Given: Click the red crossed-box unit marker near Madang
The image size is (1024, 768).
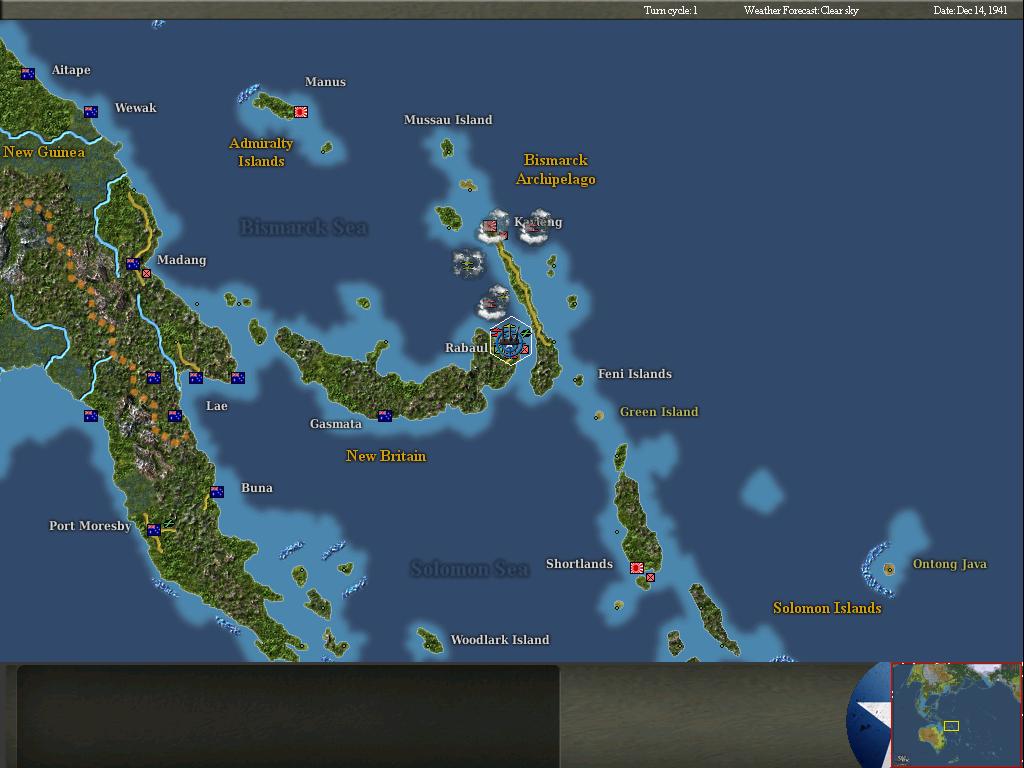Looking at the screenshot, I should click(146, 274).
